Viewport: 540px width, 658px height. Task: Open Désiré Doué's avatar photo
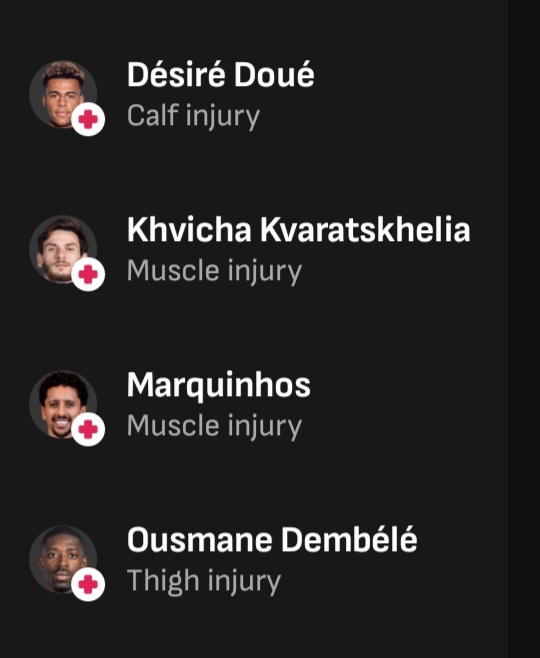(63, 94)
